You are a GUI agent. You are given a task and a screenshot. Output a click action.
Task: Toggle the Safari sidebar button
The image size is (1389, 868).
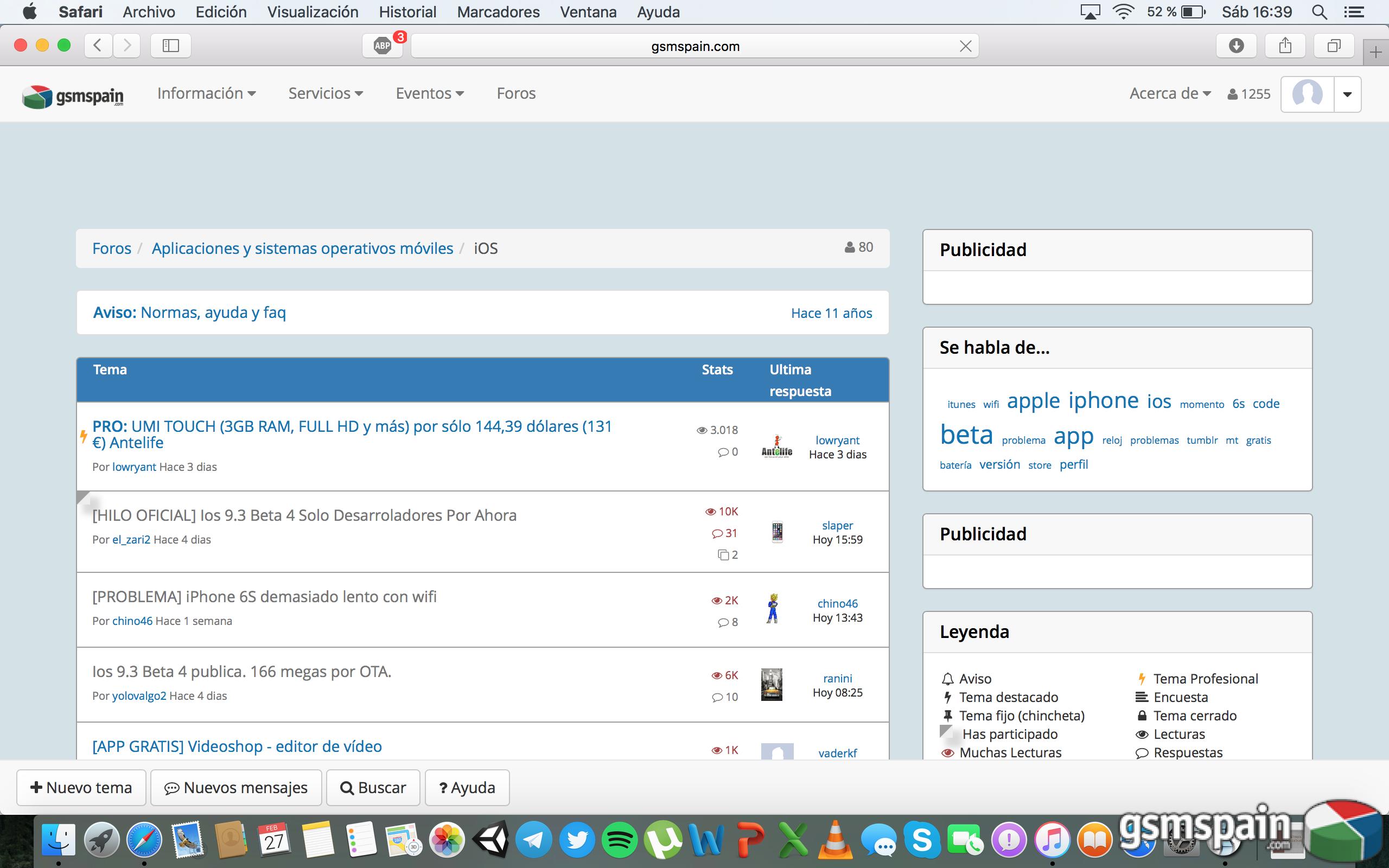point(170,46)
